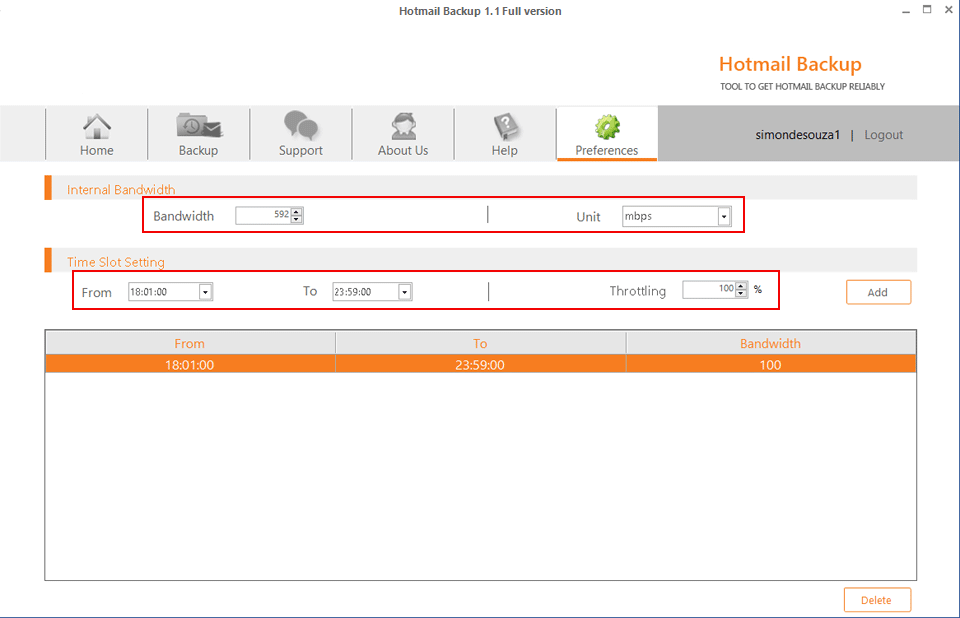Click the Bandwidth column header
Viewport: 960px width, 618px height.
pos(771,344)
